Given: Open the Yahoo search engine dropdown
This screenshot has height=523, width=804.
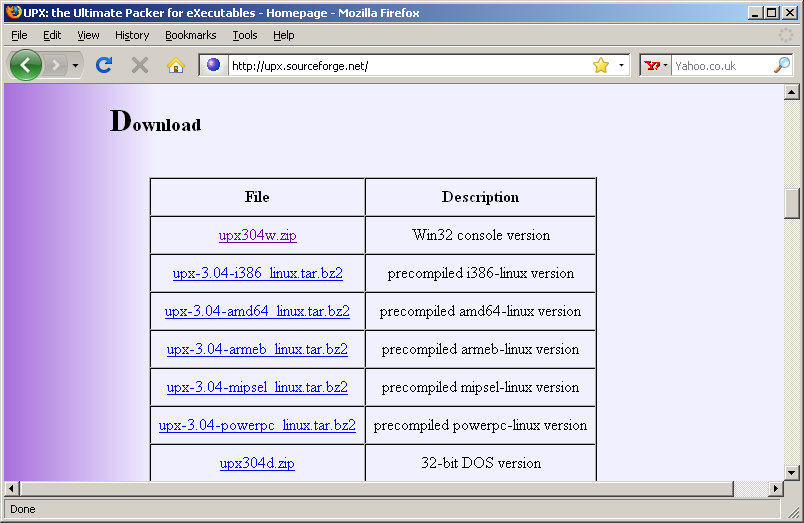Looking at the screenshot, I should click(656, 65).
